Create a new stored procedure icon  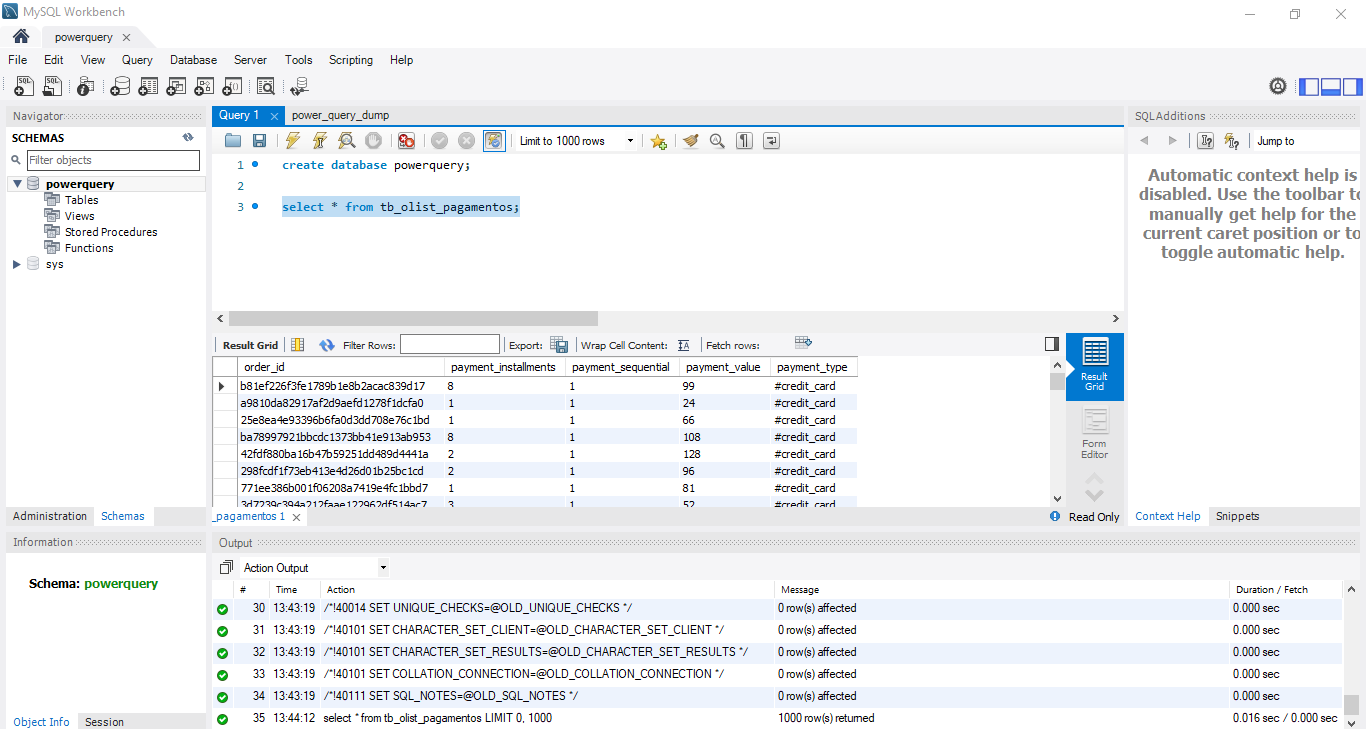tap(204, 87)
